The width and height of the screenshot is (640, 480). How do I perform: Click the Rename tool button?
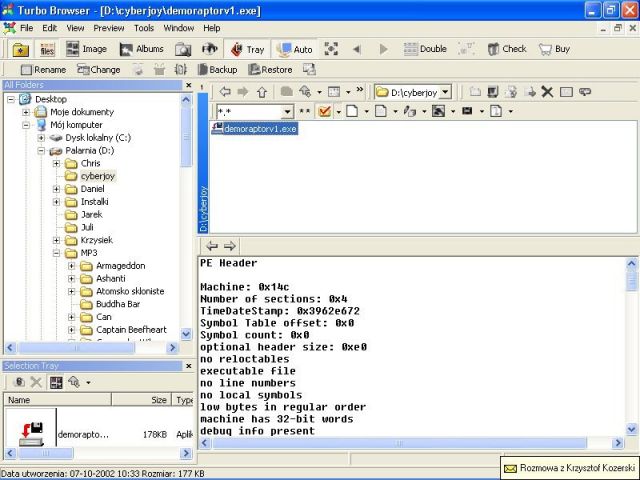click(x=43, y=70)
